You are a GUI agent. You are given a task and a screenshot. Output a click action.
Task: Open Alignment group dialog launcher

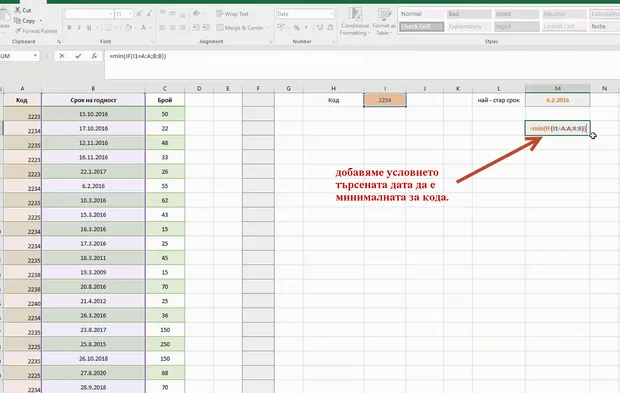tap(270, 42)
